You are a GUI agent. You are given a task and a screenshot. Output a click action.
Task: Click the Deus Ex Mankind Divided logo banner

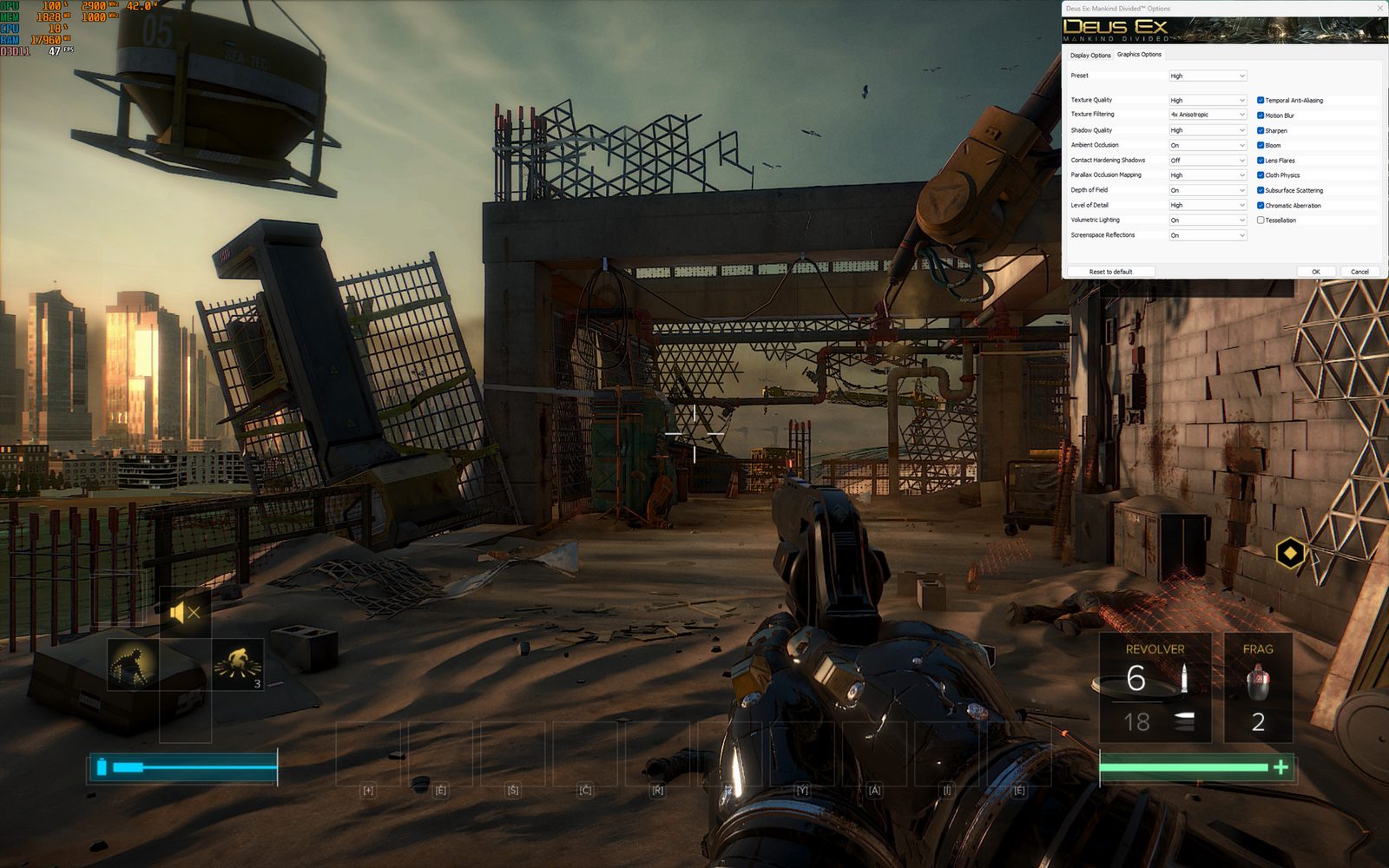pos(1224,30)
